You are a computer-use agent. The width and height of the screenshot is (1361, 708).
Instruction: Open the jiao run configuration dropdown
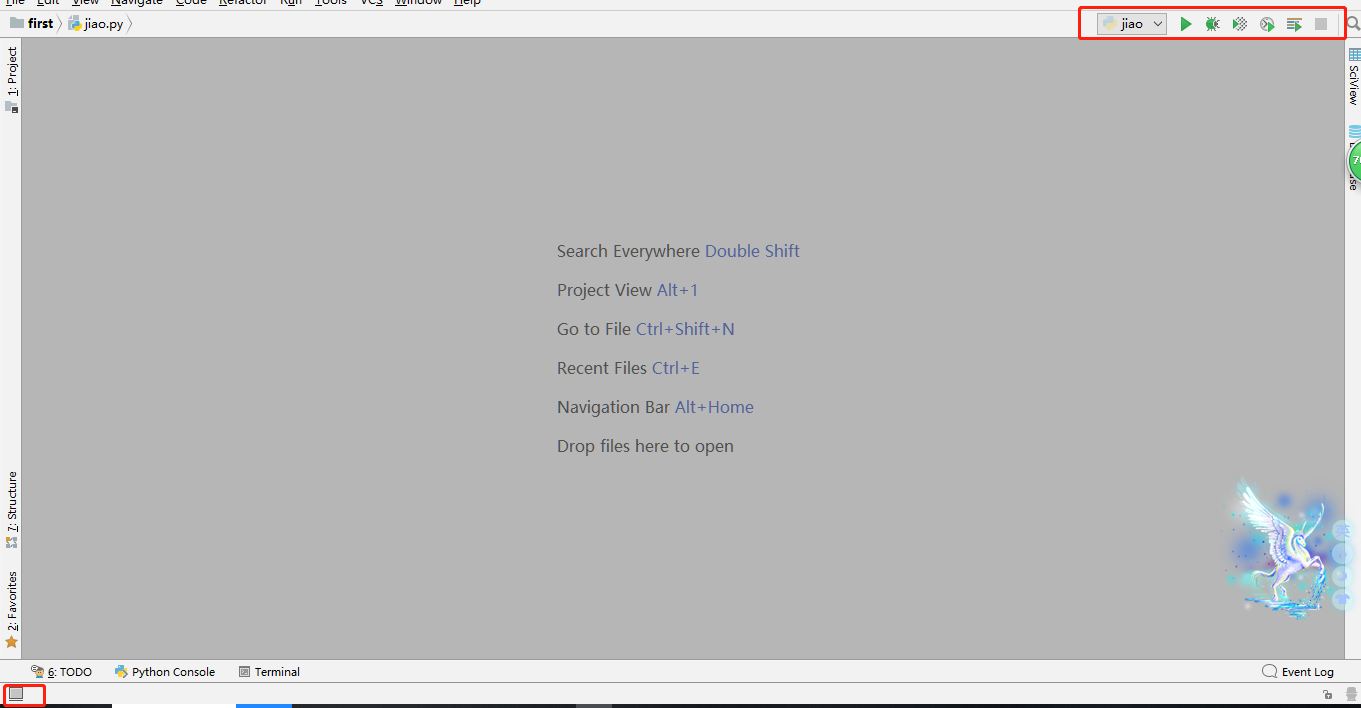coord(1132,24)
